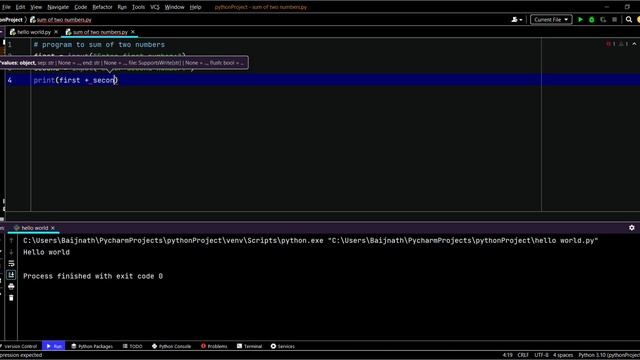Open the Code menu
Image resolution: width=640 pixels, height=360 pixels.
pos(80,7)
